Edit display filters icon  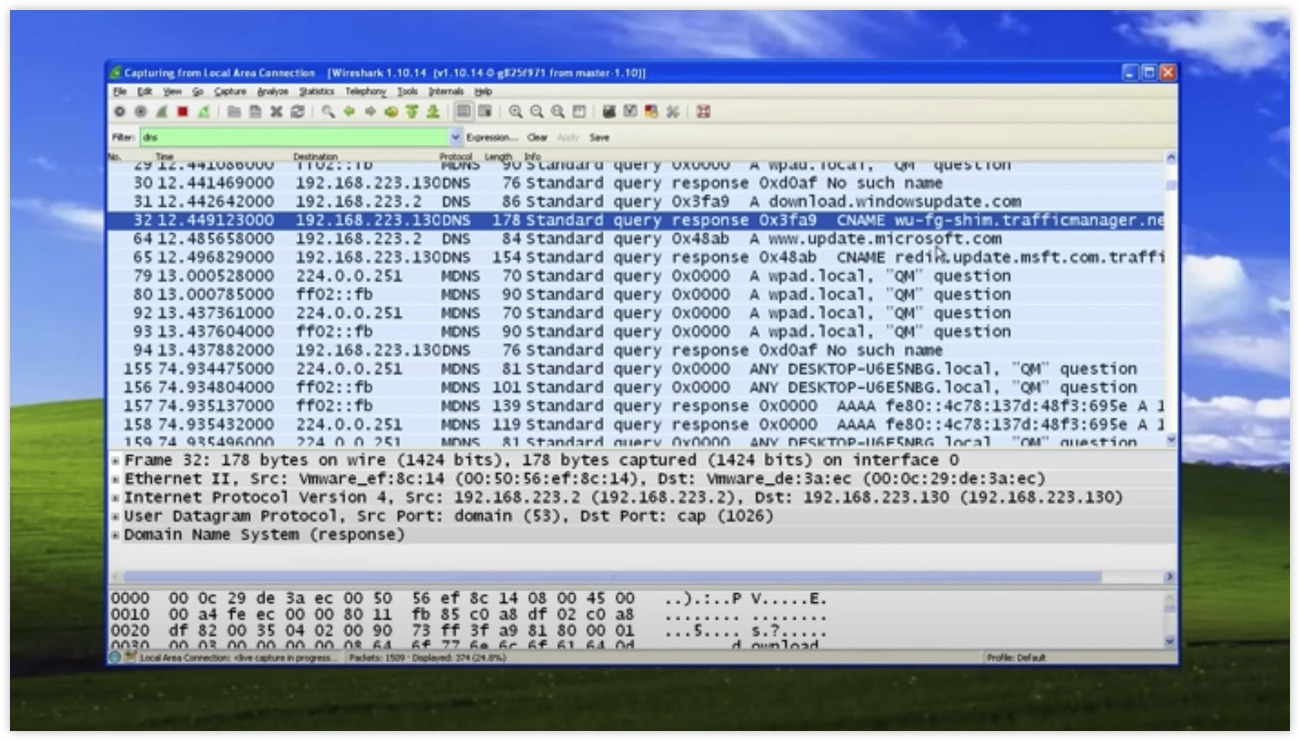(x=630, y=112)
